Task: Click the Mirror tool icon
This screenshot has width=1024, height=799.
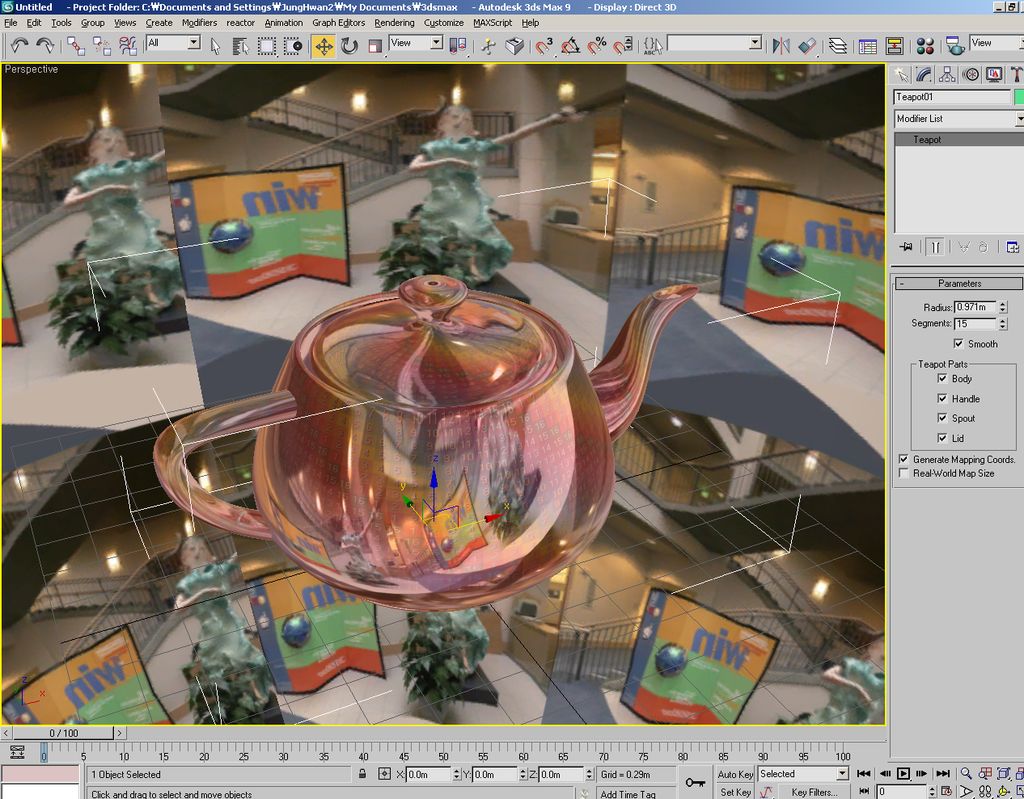Action: point(780,45)
